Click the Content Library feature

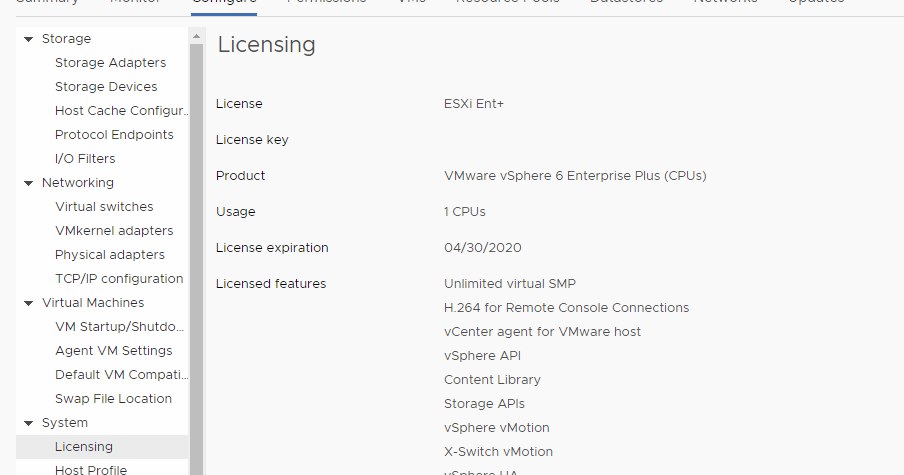coord(492,380)
